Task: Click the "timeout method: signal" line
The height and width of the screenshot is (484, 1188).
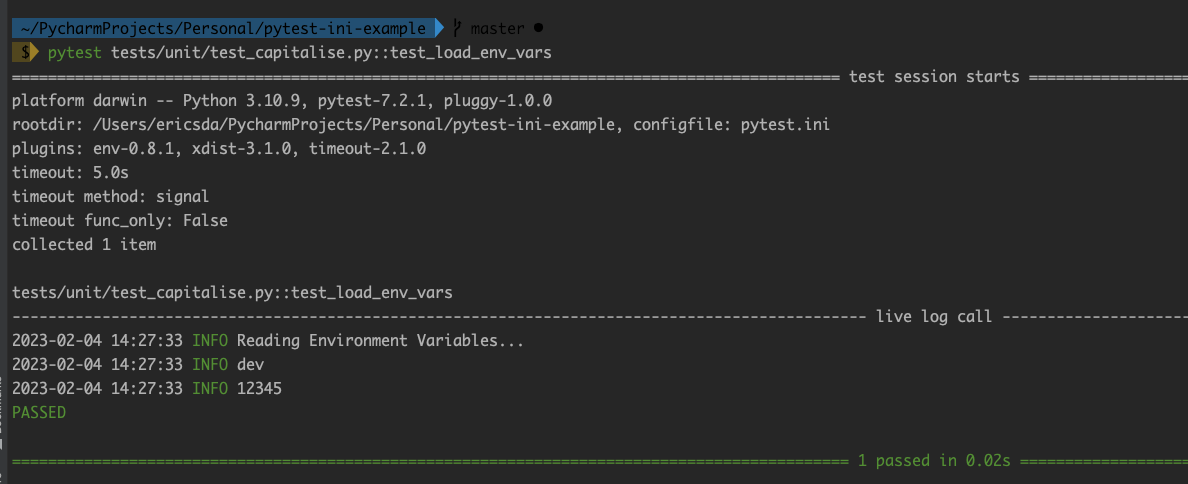Action: [x=110, y=197]
